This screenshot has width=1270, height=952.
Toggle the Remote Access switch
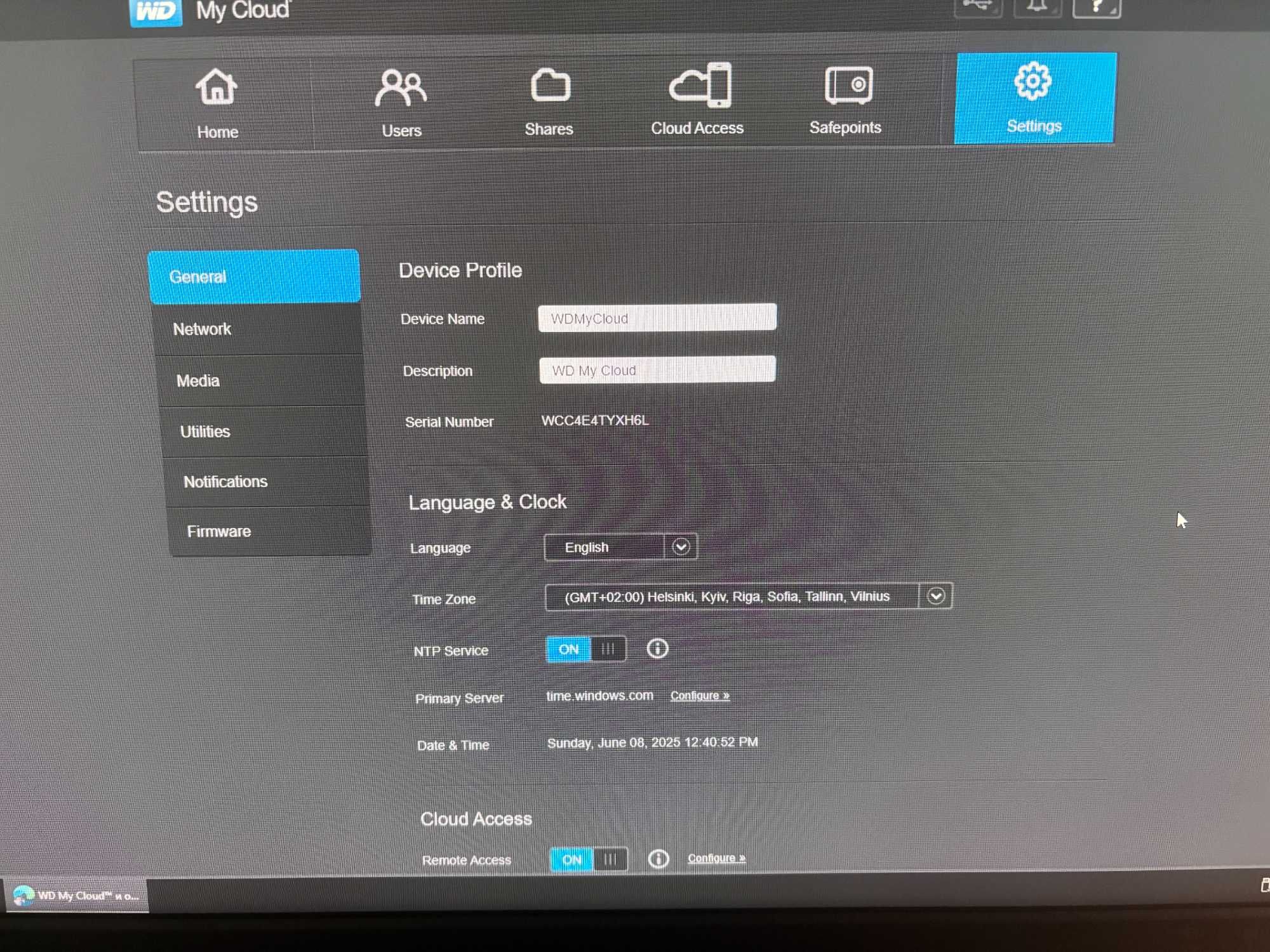[x=589, y=860]
